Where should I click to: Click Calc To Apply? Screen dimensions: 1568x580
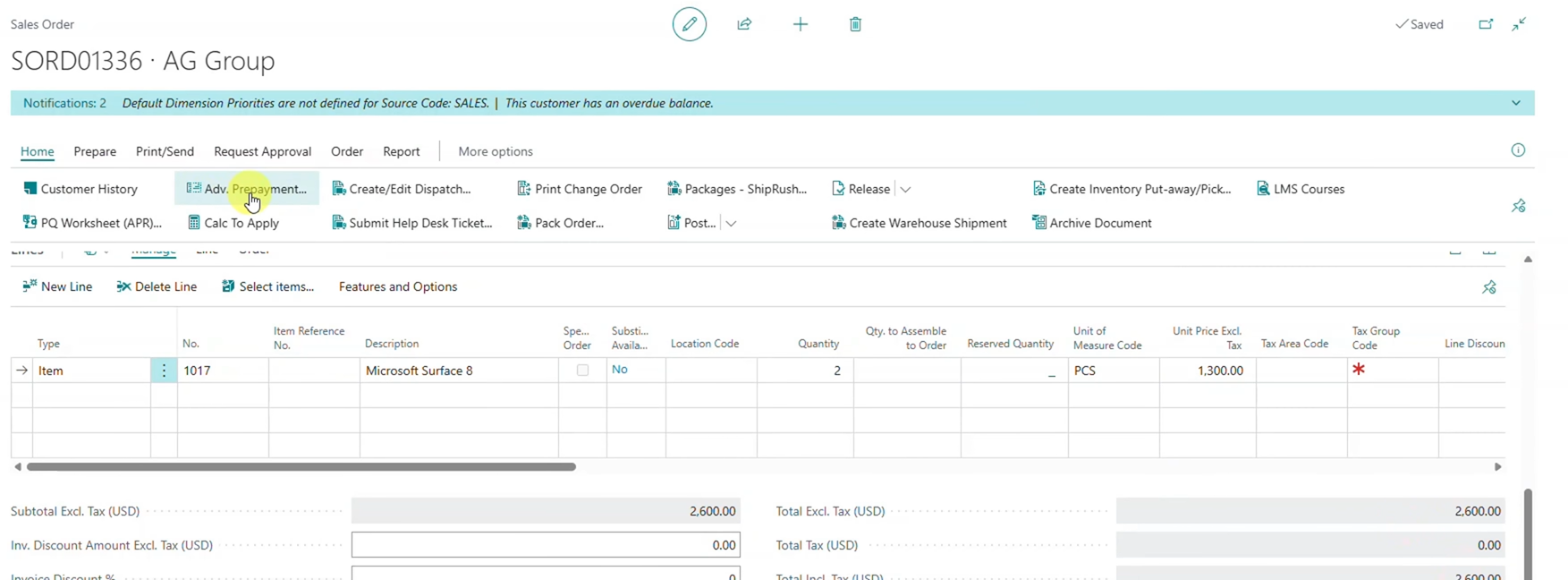click(x=233, y=223)
